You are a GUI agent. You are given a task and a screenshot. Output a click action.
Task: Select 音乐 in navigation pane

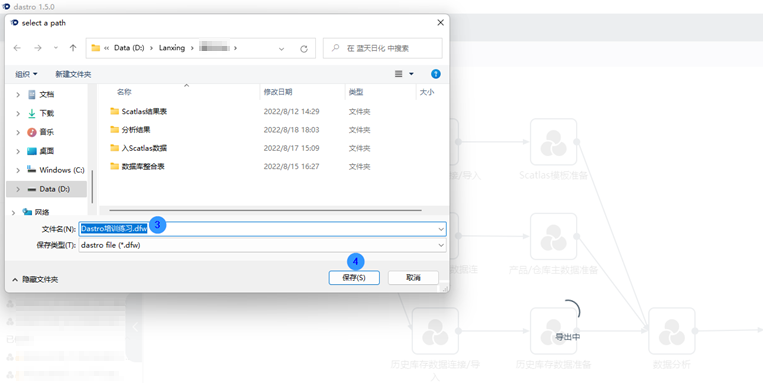pos(47,132)
